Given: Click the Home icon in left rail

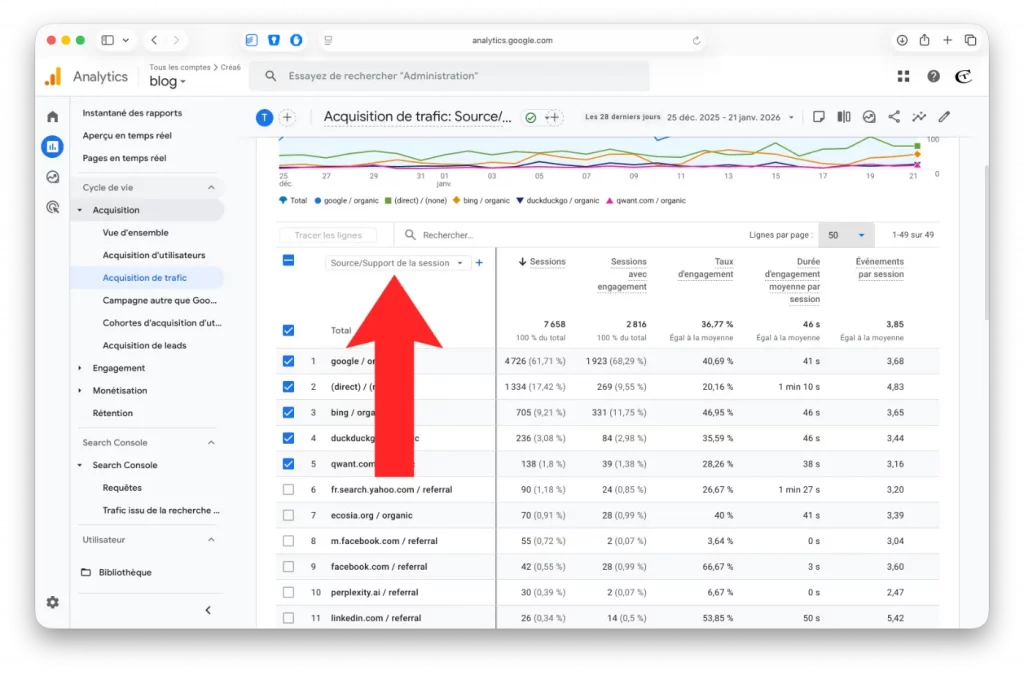Looking at the screenshot, I should [x=52, y=117].
